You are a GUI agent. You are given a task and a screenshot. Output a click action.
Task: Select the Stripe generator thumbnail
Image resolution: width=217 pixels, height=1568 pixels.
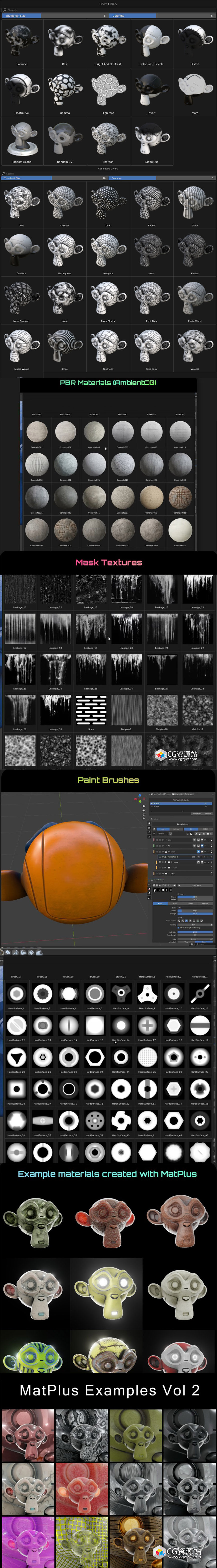coord(65,348)
